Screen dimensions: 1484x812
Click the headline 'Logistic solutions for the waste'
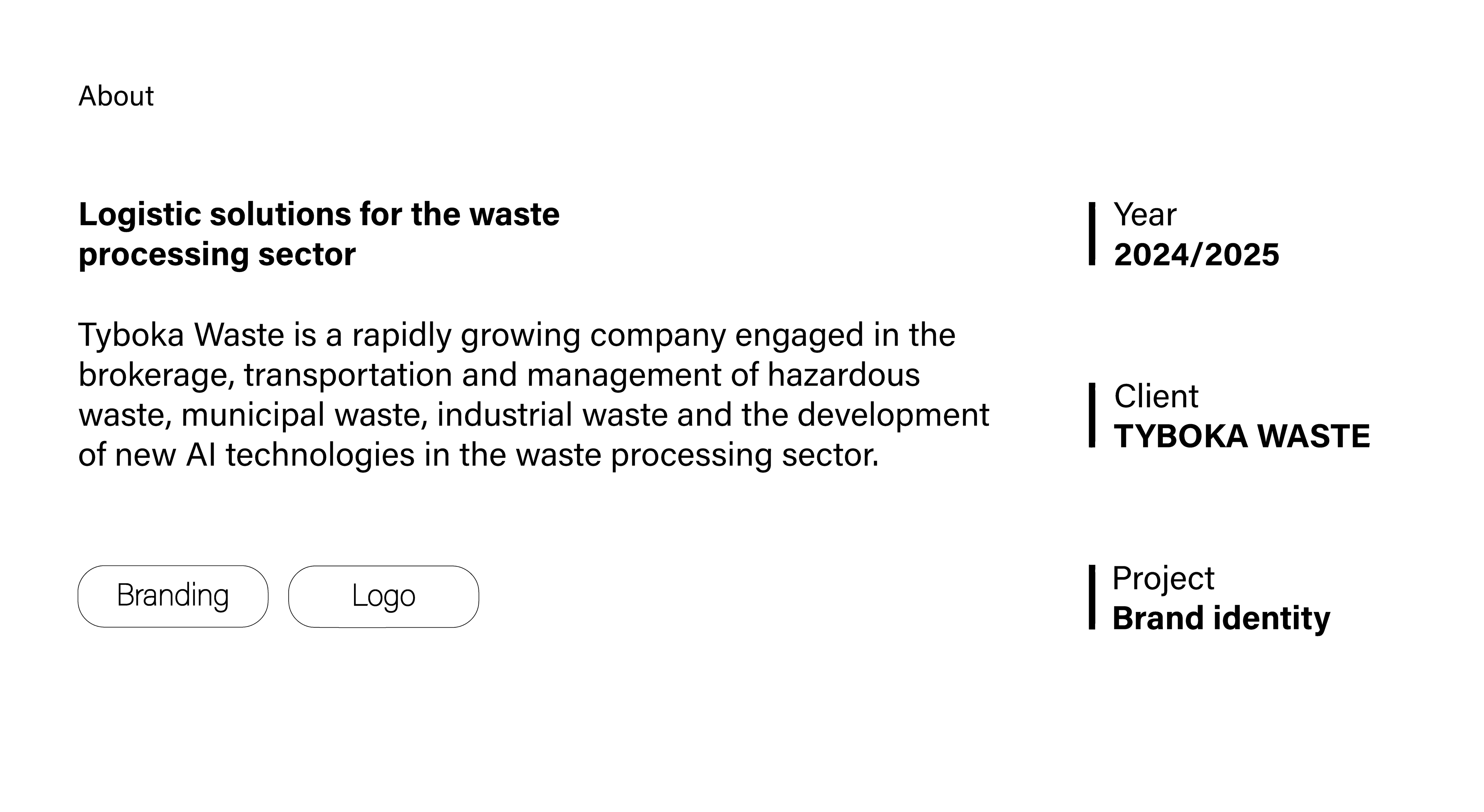point(319,214)
